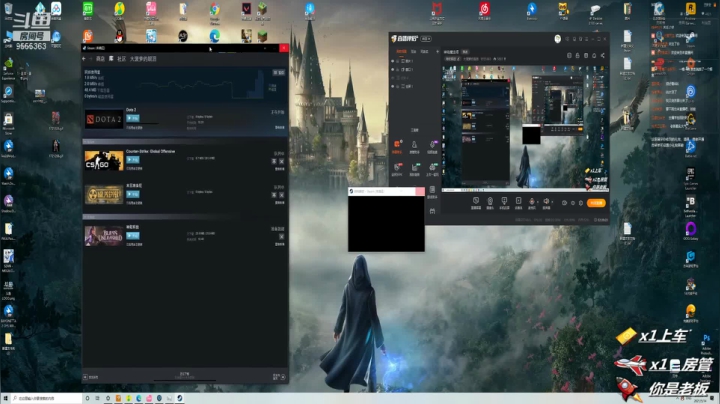
Task: Select the first scene tab in streaming app
Action: [x=401, y=51]
